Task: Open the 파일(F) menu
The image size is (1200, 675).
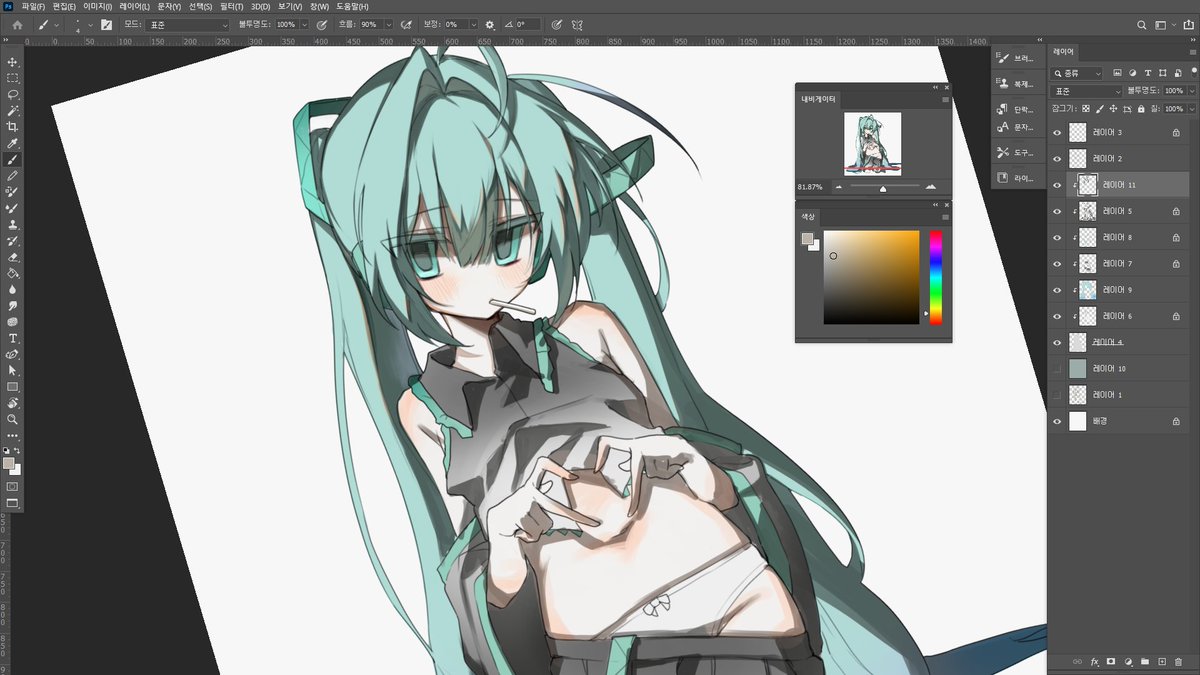Action: coord(33,6)
